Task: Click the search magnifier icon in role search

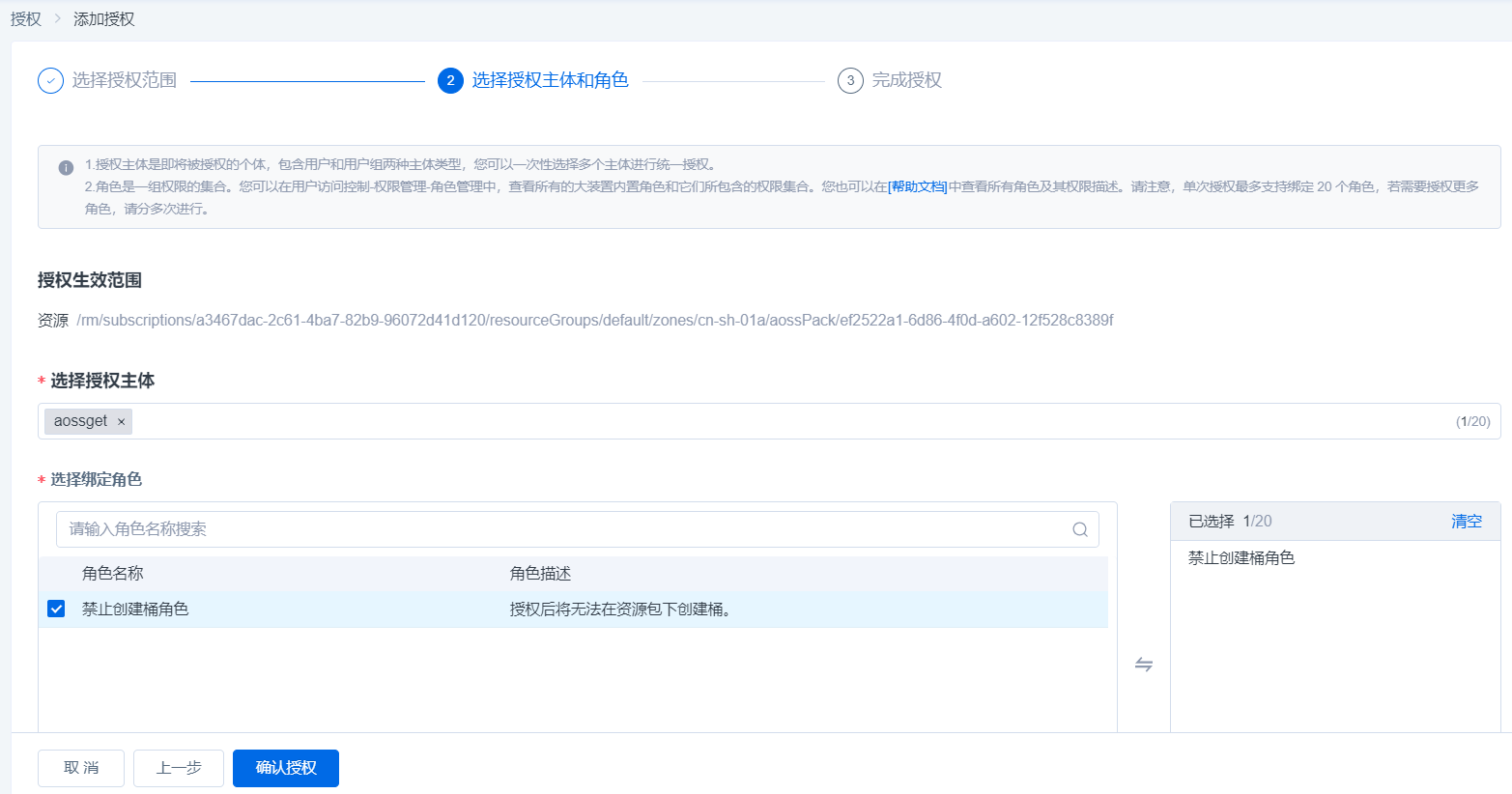Action: click(x=1080, y=529)
